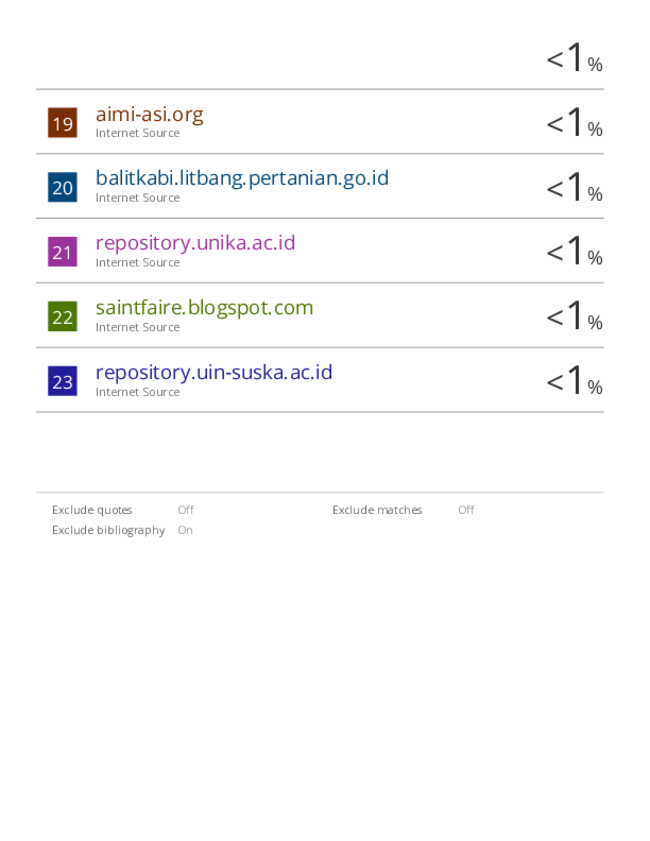Select the Exclude bibliography label
The image size is (650, 841).
(108, 530)
